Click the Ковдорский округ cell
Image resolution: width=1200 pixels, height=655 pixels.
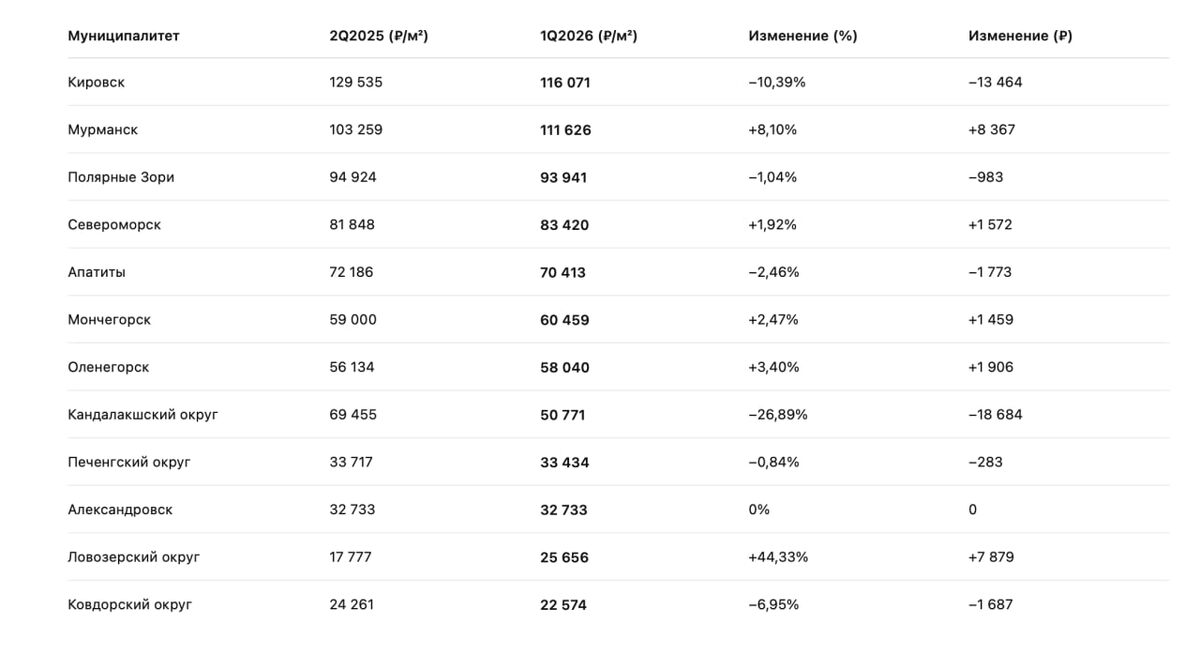coord(130,605)
